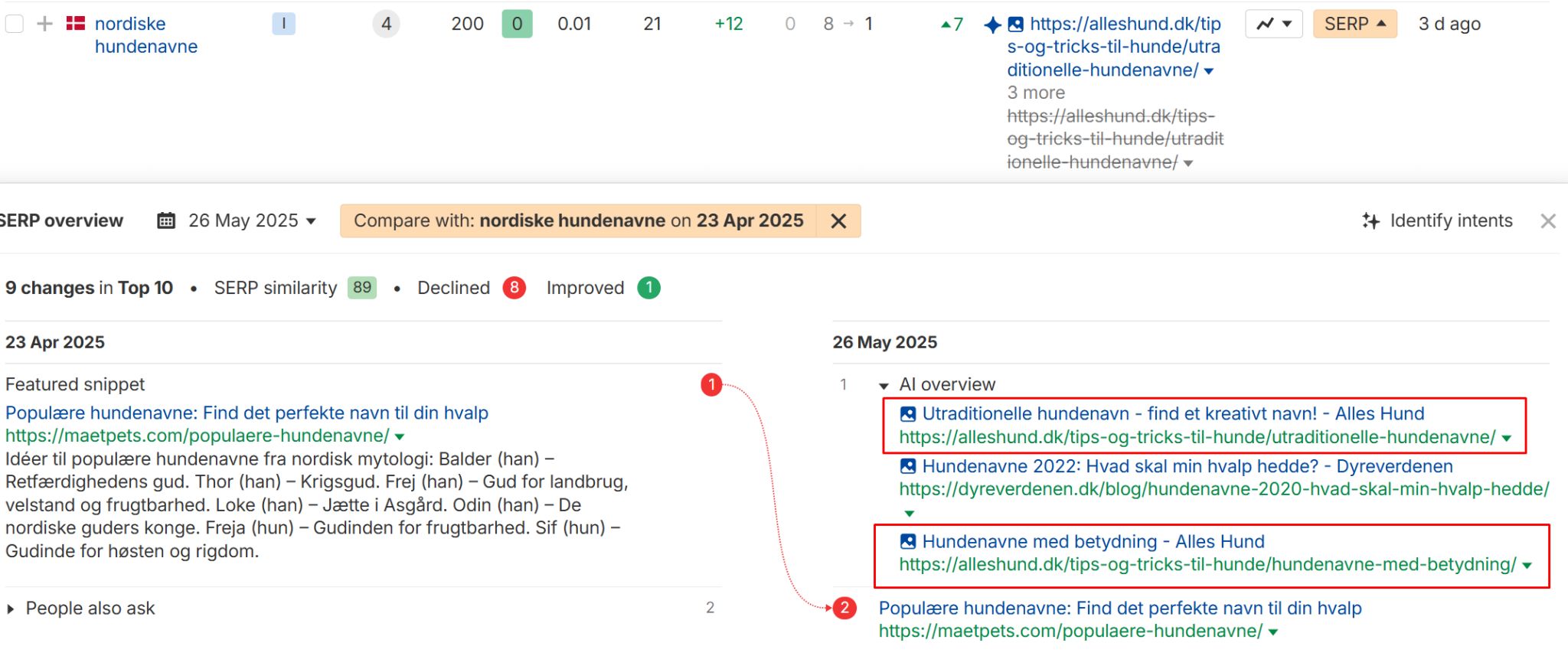Expand the People also ask section
Viewport: 1568px width, 656px height.
[x=11, y=609]
